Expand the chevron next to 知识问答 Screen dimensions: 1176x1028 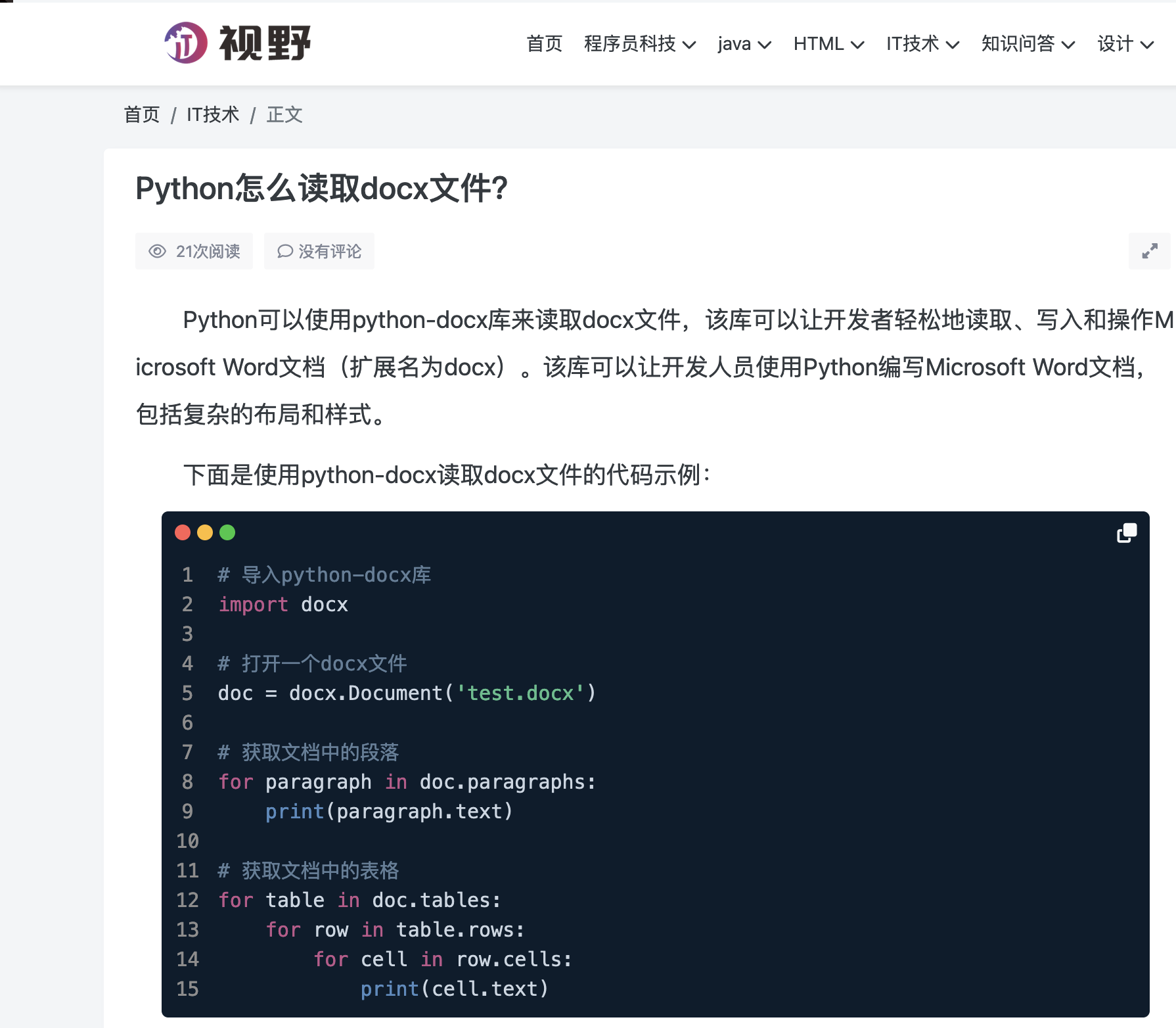point(1068,45)
